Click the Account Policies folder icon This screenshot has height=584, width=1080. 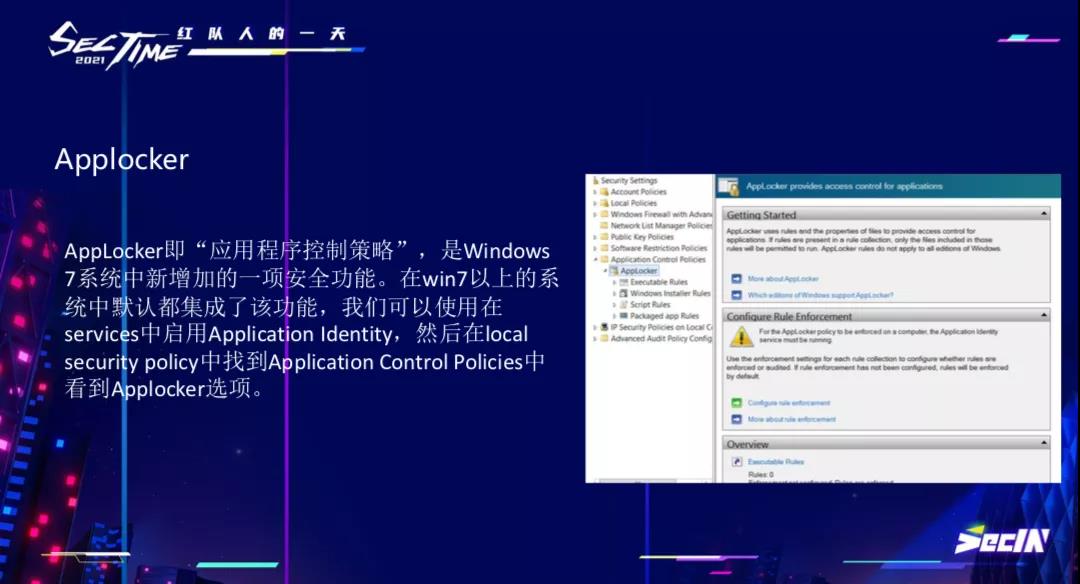[x=604, y=192]
